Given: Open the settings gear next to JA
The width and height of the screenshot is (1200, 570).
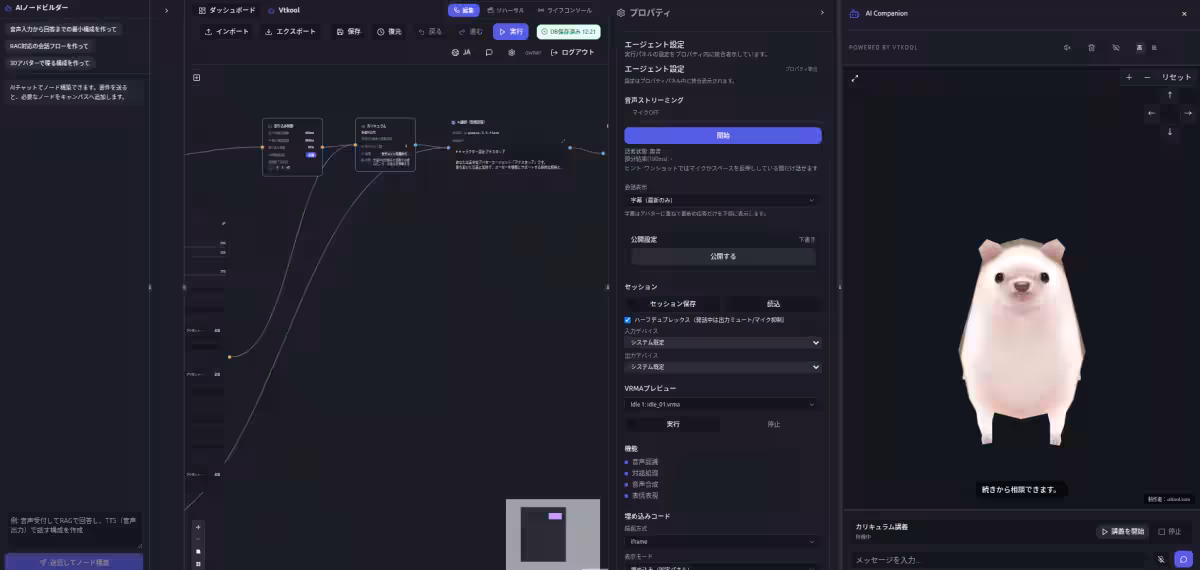Looking at the screenshot, I should point(512,52).
